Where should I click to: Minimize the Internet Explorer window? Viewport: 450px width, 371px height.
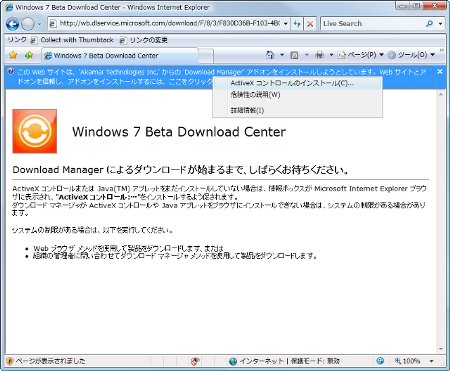click(x=403, y=6)
